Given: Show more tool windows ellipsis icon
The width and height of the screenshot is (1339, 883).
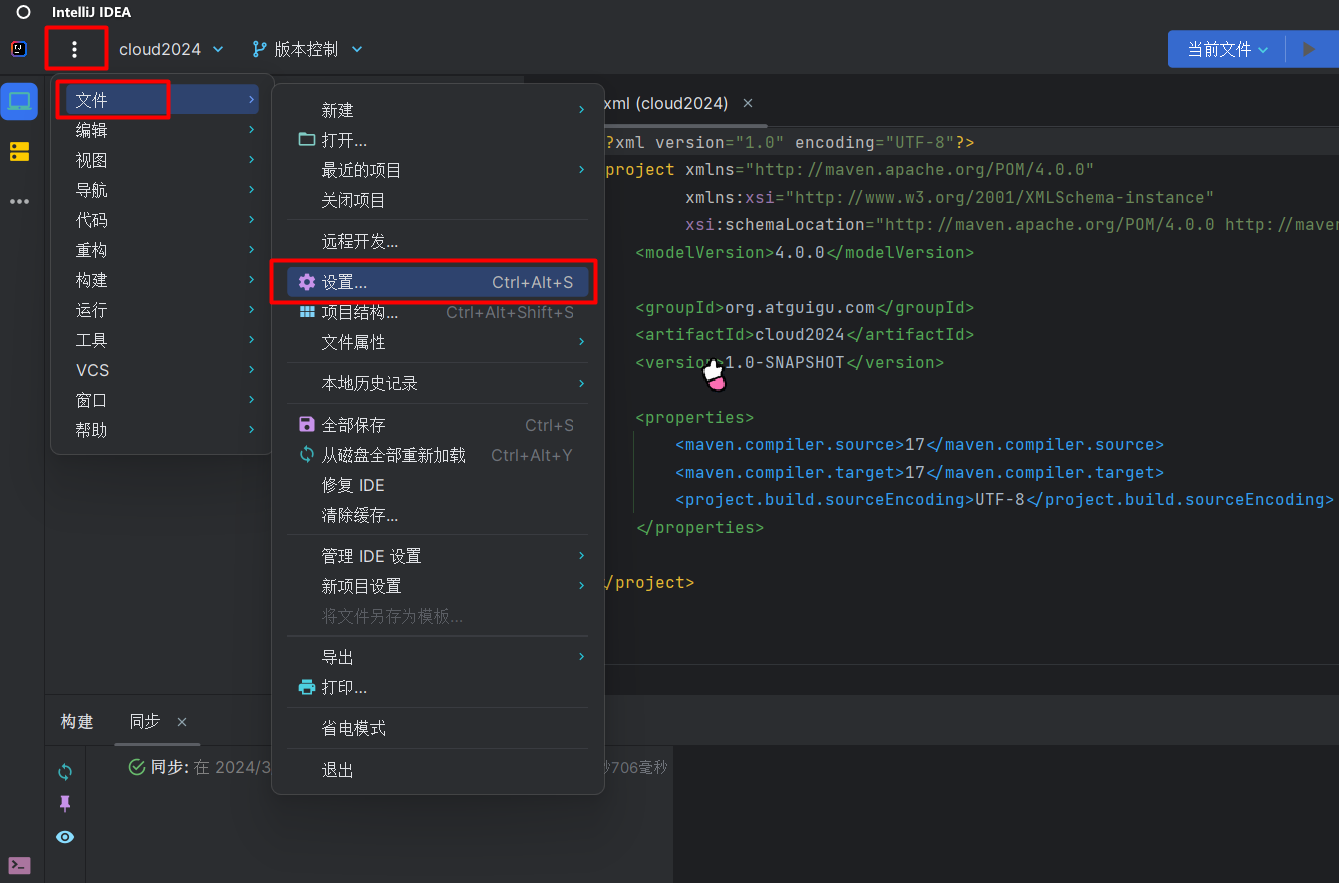Looking at the screenshot, I should point(19,201).
